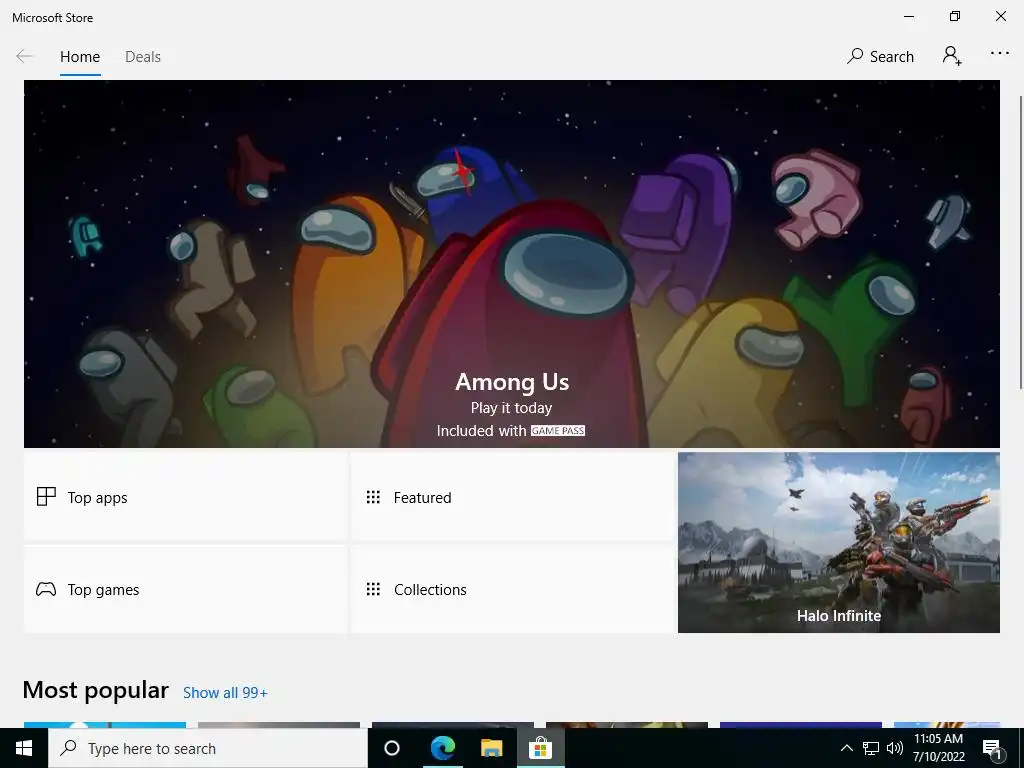The width and height of the screenshot is (1024, 768).
Task: Go back using the back arrow
Action: (x=24, y=56)
